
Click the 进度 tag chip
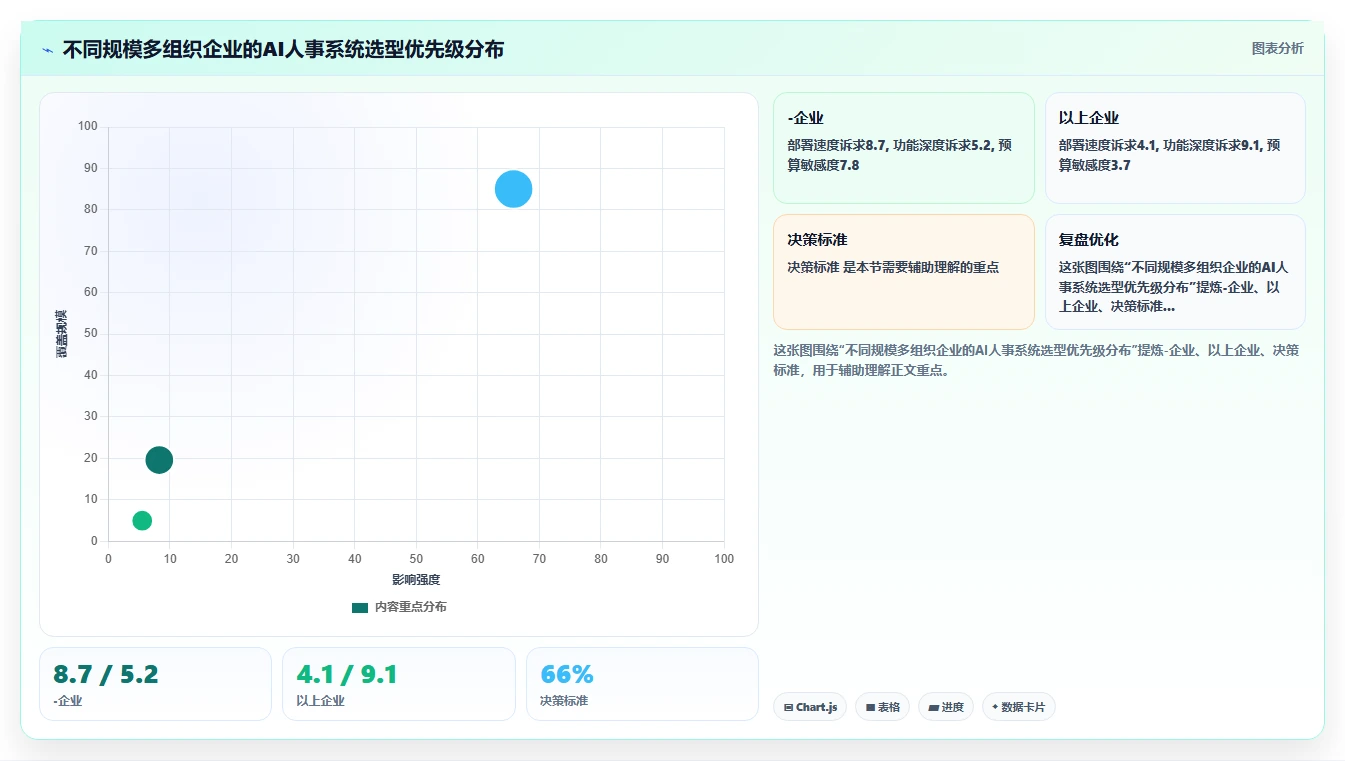click(x=946, y=707)
